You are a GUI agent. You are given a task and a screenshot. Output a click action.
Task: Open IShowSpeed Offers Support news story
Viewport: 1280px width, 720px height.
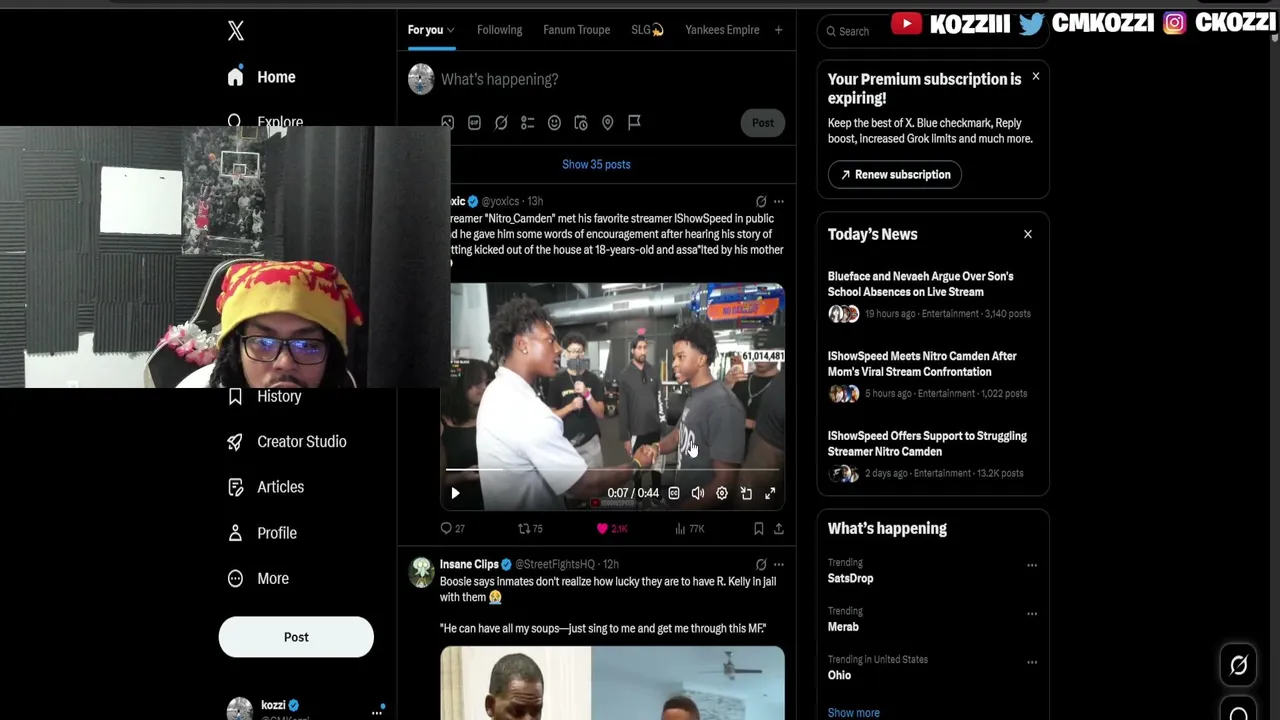(933, 455)
